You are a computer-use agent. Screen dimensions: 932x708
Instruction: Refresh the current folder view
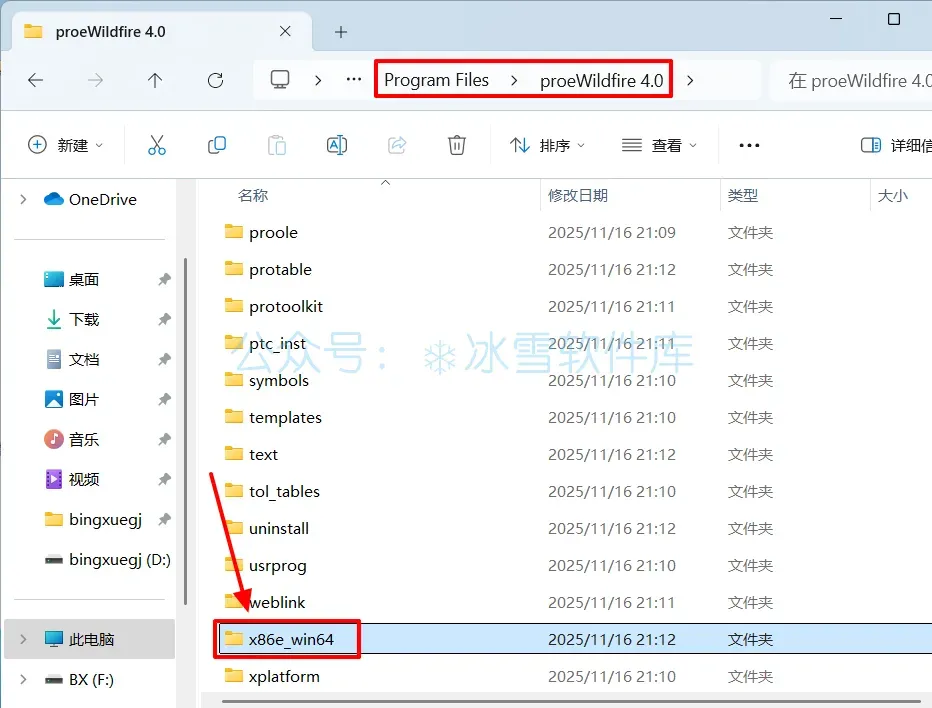click(x=215, y=80)
